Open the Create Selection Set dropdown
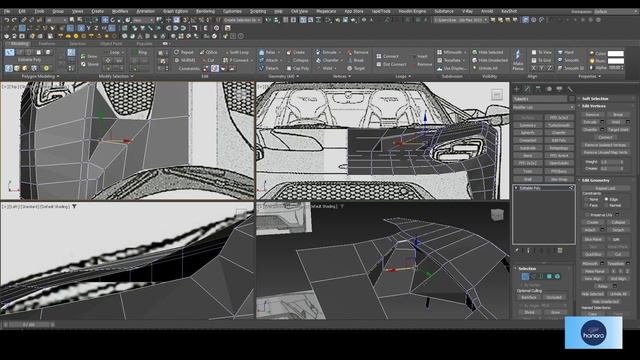The height and width of the screenshot is (360, 640). pos(242,20)
